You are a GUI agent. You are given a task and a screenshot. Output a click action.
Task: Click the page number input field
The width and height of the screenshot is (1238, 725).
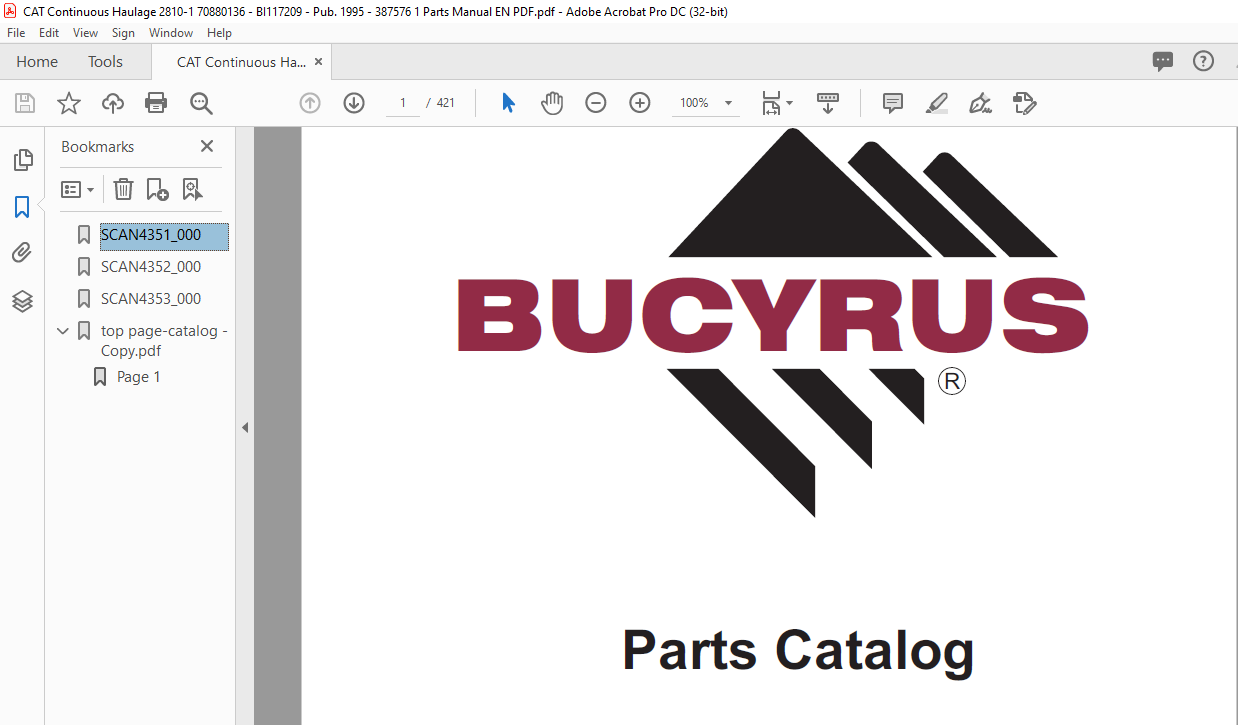pyautogui.click(x=403, y=103)
